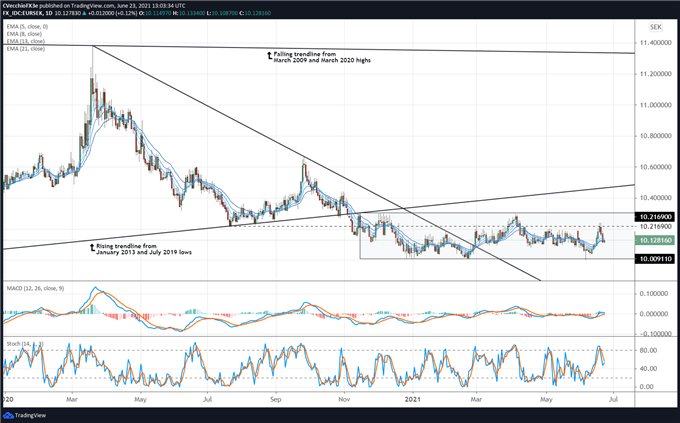Screen dimensions: 680x423
Task: Click the publisher line CVecchioFX3e published on TradingView.com
Action: [95, 6]
